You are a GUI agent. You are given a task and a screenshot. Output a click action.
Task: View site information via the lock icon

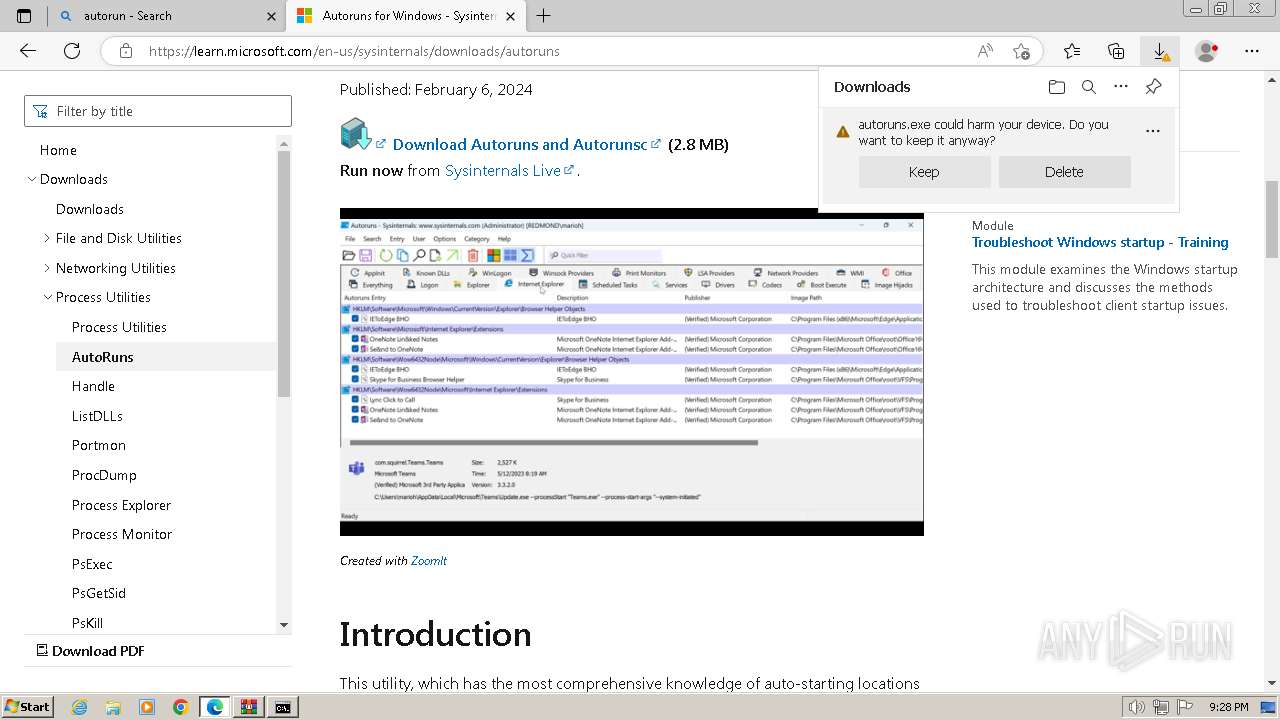pos(125,51)
